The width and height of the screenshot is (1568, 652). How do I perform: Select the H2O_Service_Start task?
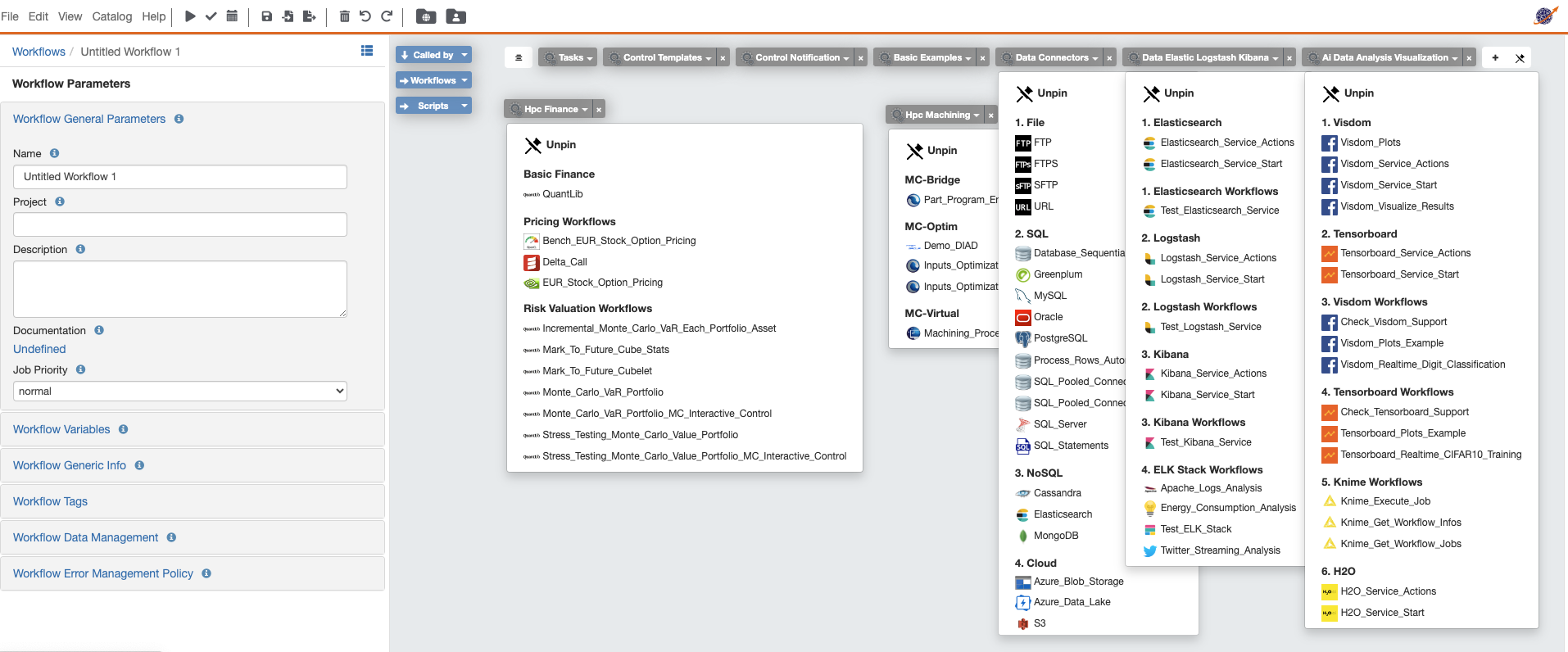1373,613
